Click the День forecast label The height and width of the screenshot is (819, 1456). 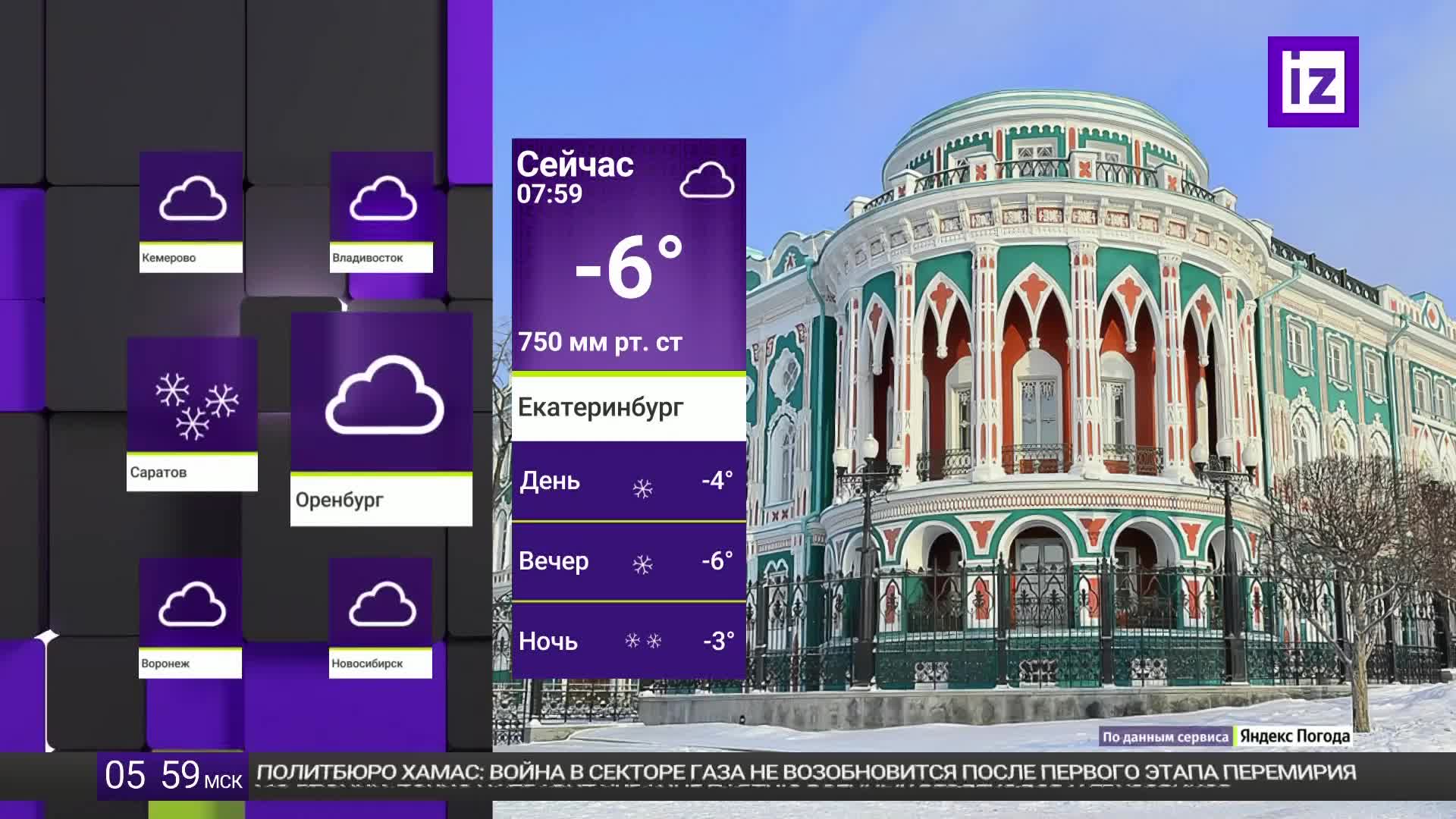[x=550, y=481]
